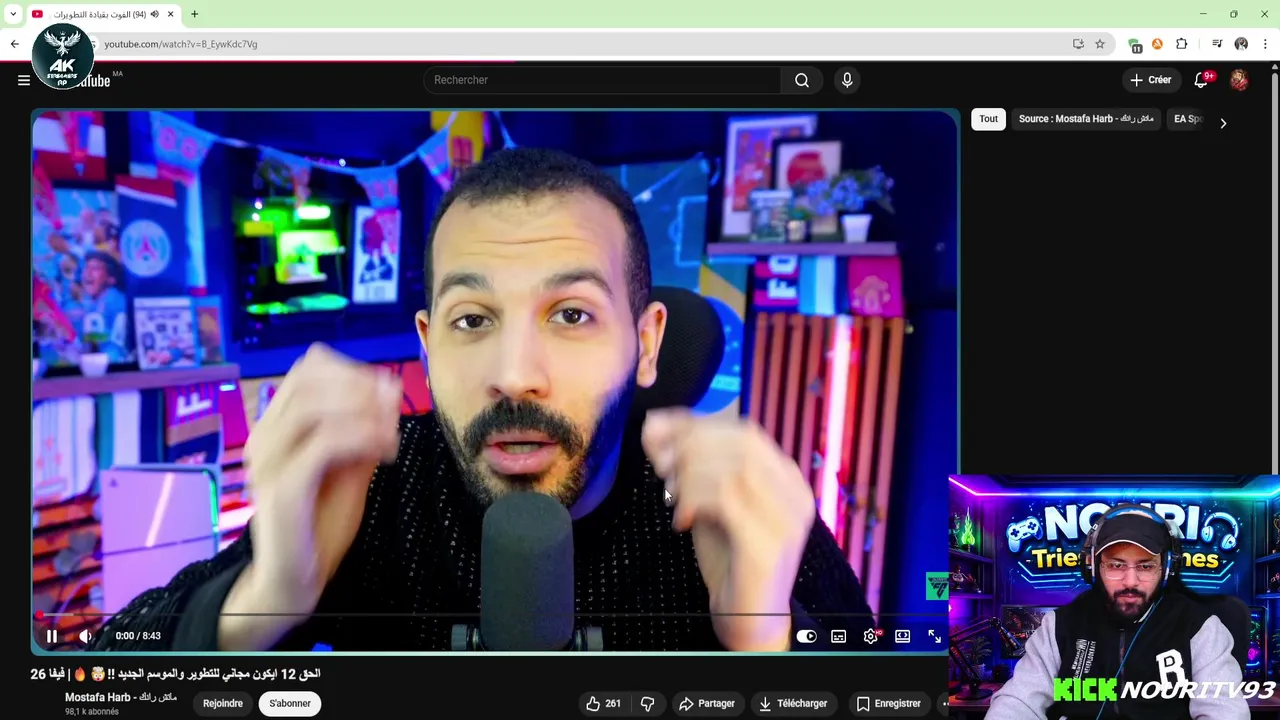This screenshot has width=1280, height=720.
Task: Install app via the address bar icon
Action: (x=1078, y=44)
